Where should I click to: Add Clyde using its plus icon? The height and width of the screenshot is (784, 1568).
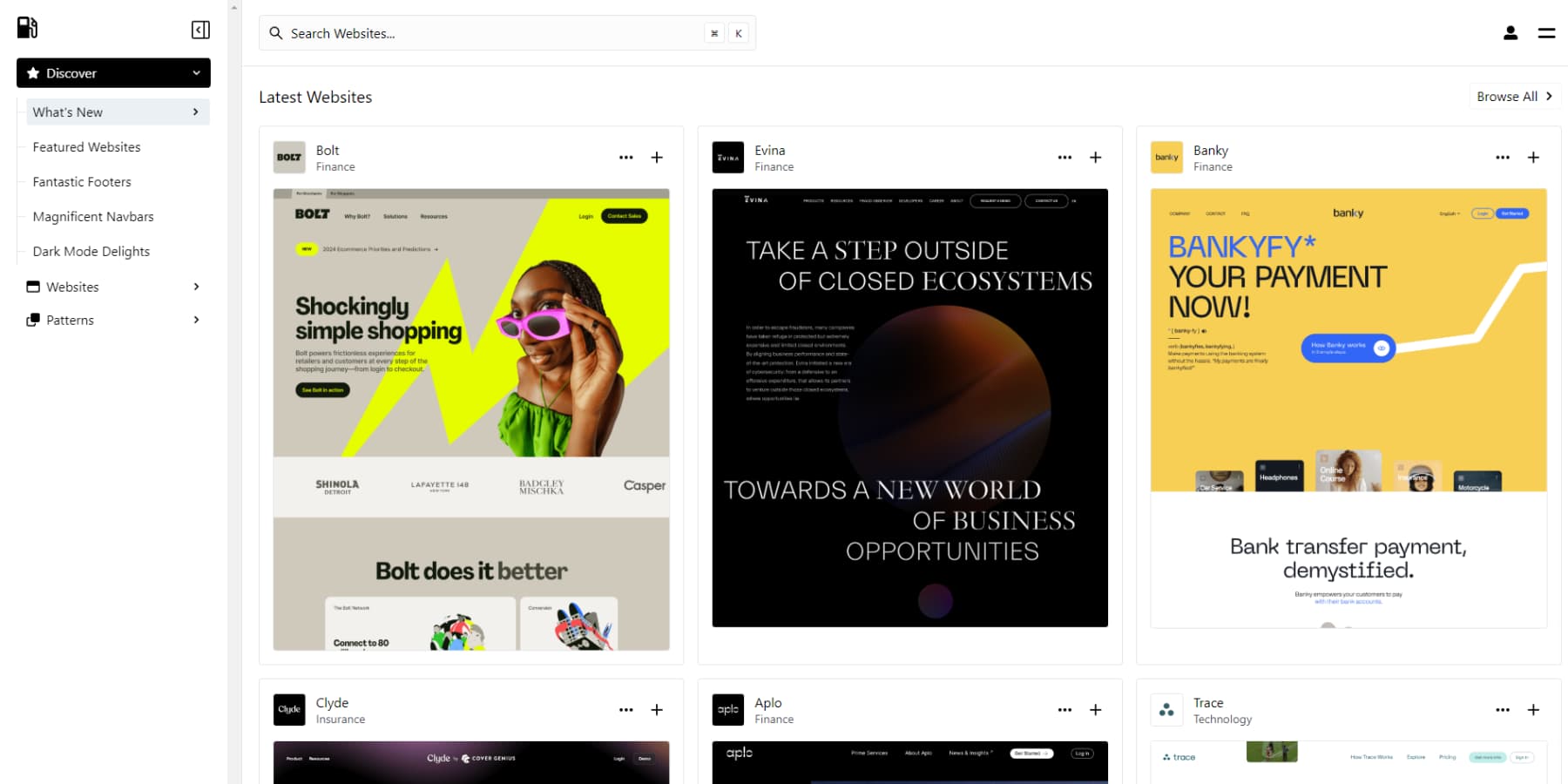pos(656,710)
